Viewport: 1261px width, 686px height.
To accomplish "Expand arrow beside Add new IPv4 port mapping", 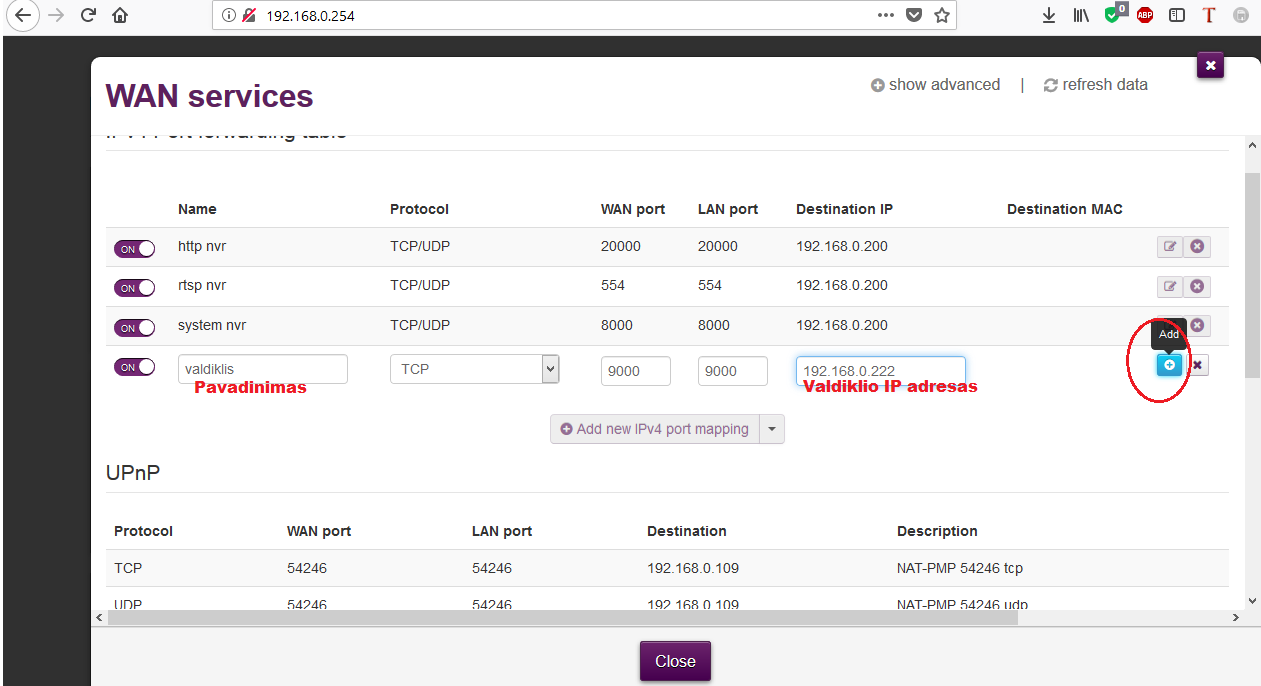I will (771, 429).
